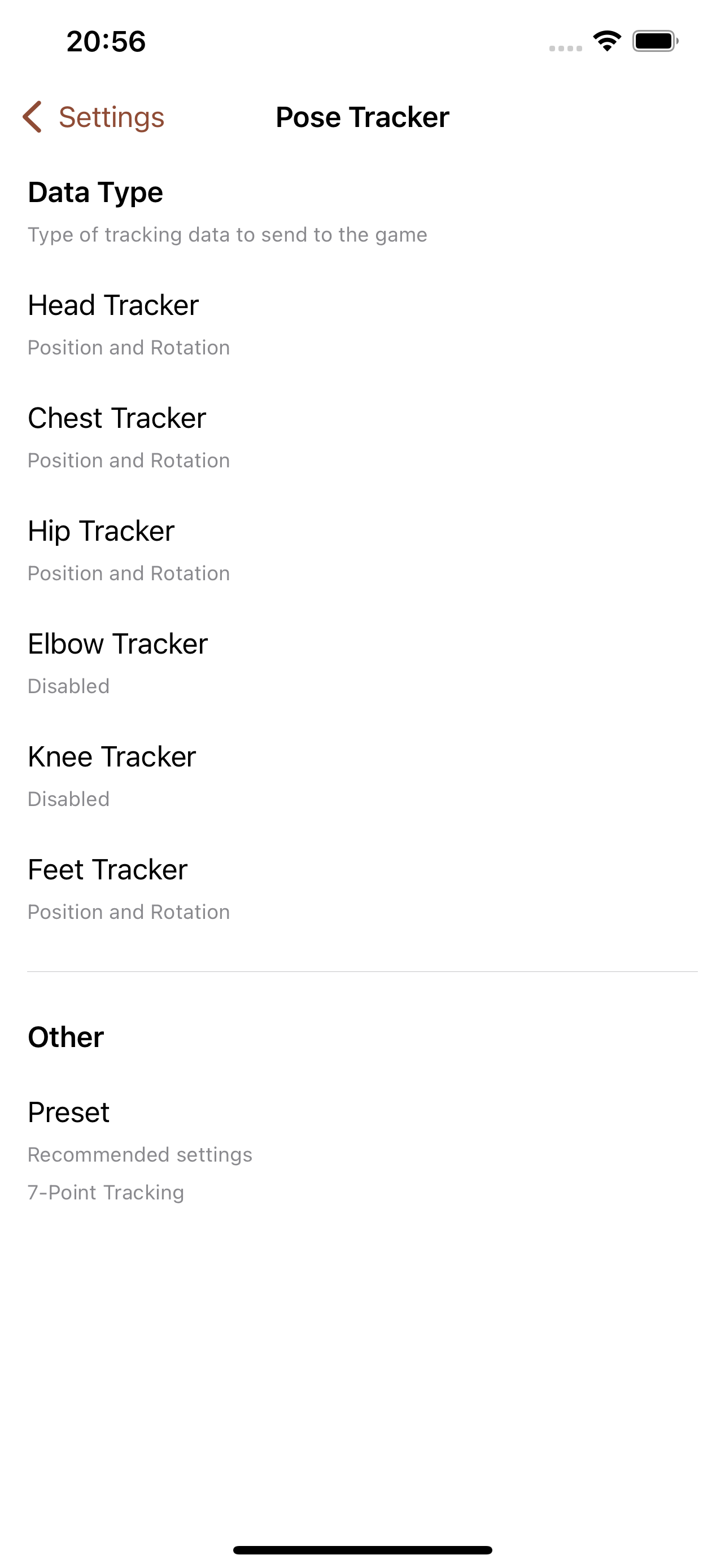Open Hip Tracker data type options
This screenshot has height=1568, width=725.
coord(362,550)
